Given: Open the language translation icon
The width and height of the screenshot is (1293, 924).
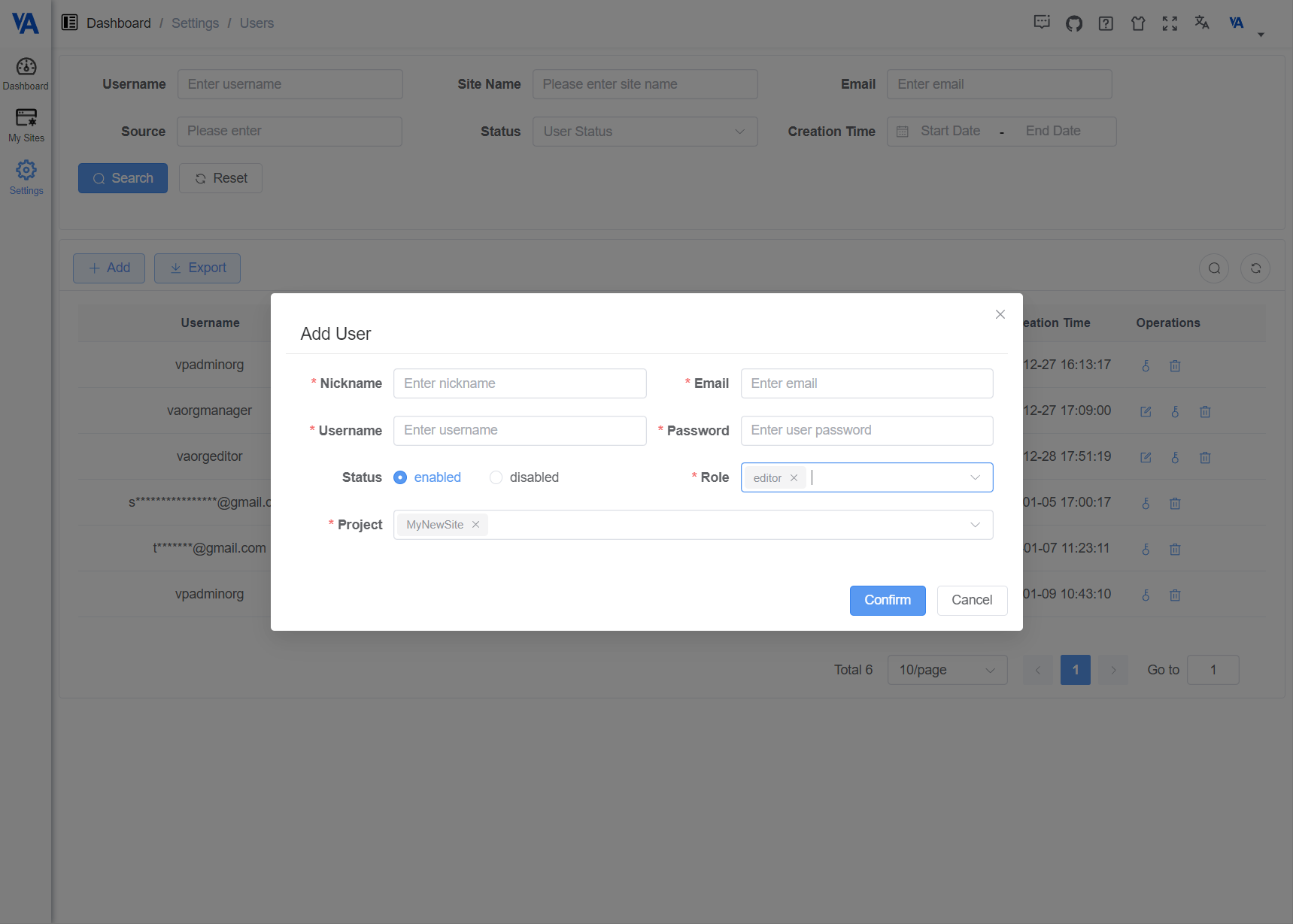Looking at the screenshot, I should 1202,23.
